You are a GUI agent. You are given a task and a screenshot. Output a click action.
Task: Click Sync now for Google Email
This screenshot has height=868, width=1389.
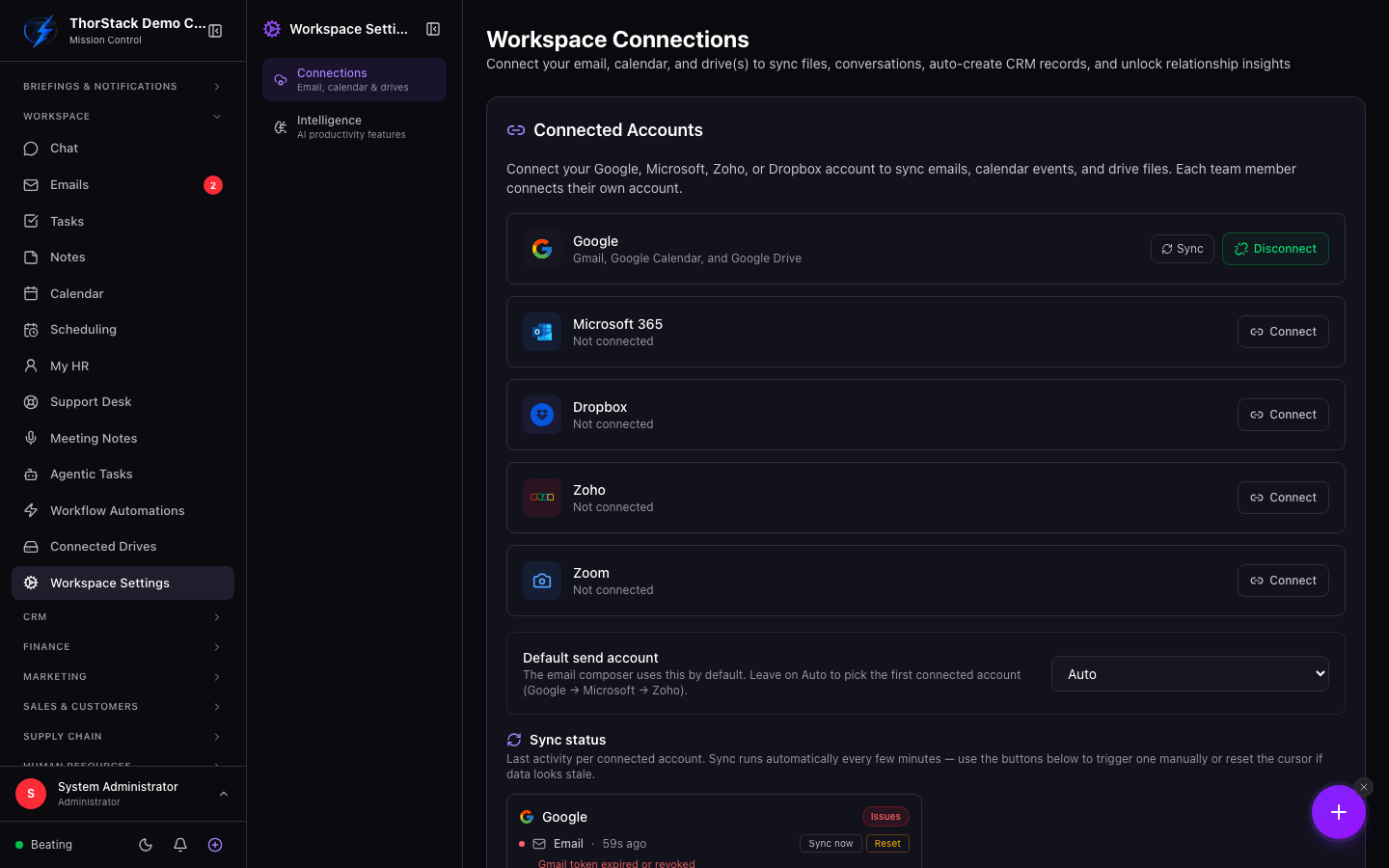(831, 844)
